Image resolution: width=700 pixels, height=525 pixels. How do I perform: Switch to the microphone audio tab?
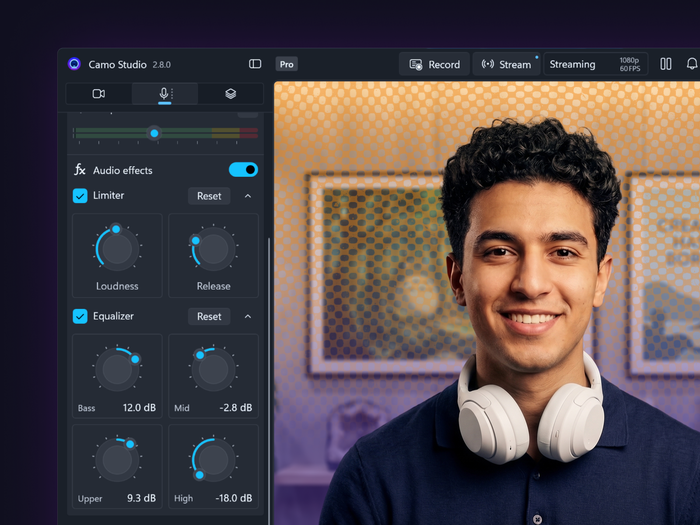(165, 94)
